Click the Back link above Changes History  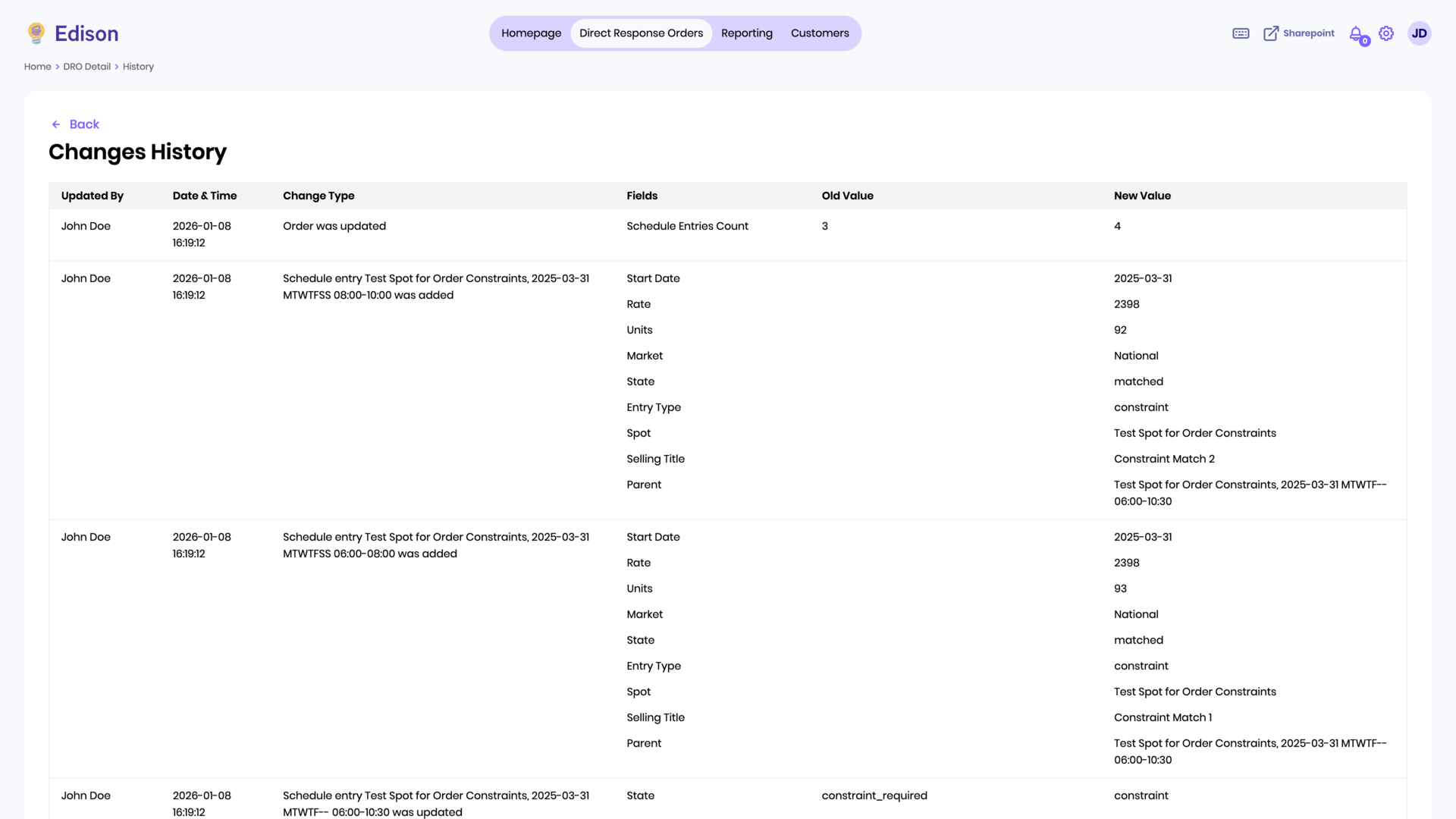pyautogui.click(x=84, y=124)
